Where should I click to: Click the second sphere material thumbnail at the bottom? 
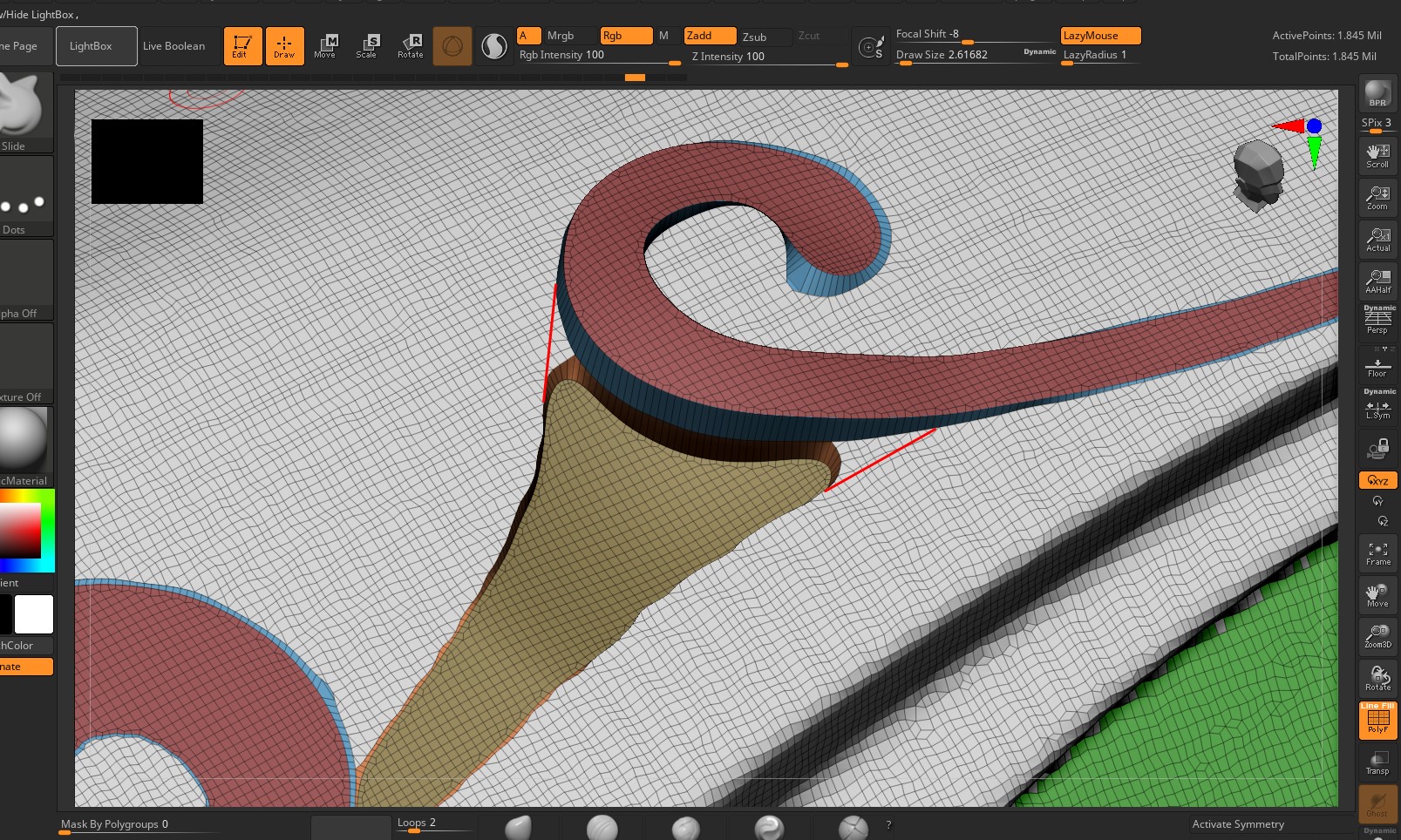(x=602, y=826)
